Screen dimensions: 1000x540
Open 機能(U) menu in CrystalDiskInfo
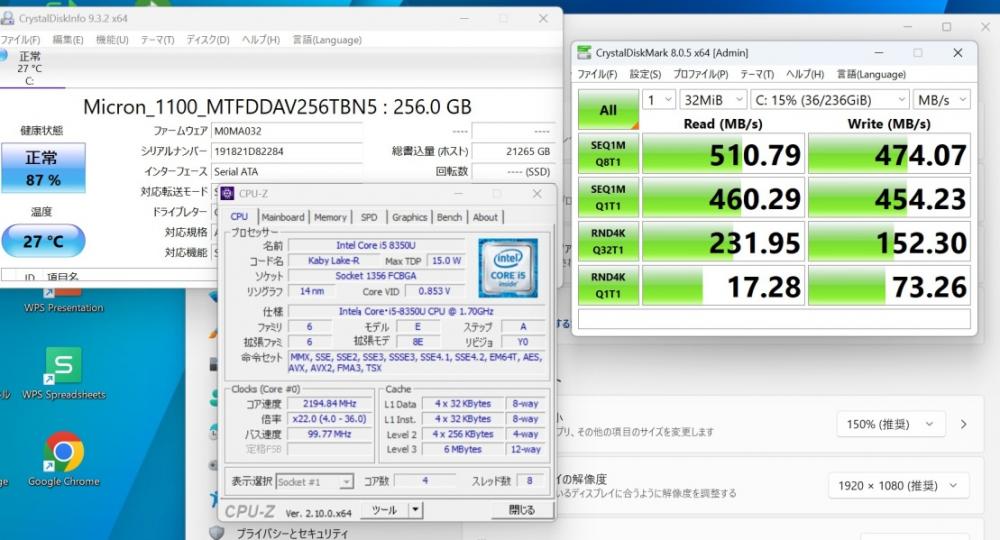coord(112,40)
